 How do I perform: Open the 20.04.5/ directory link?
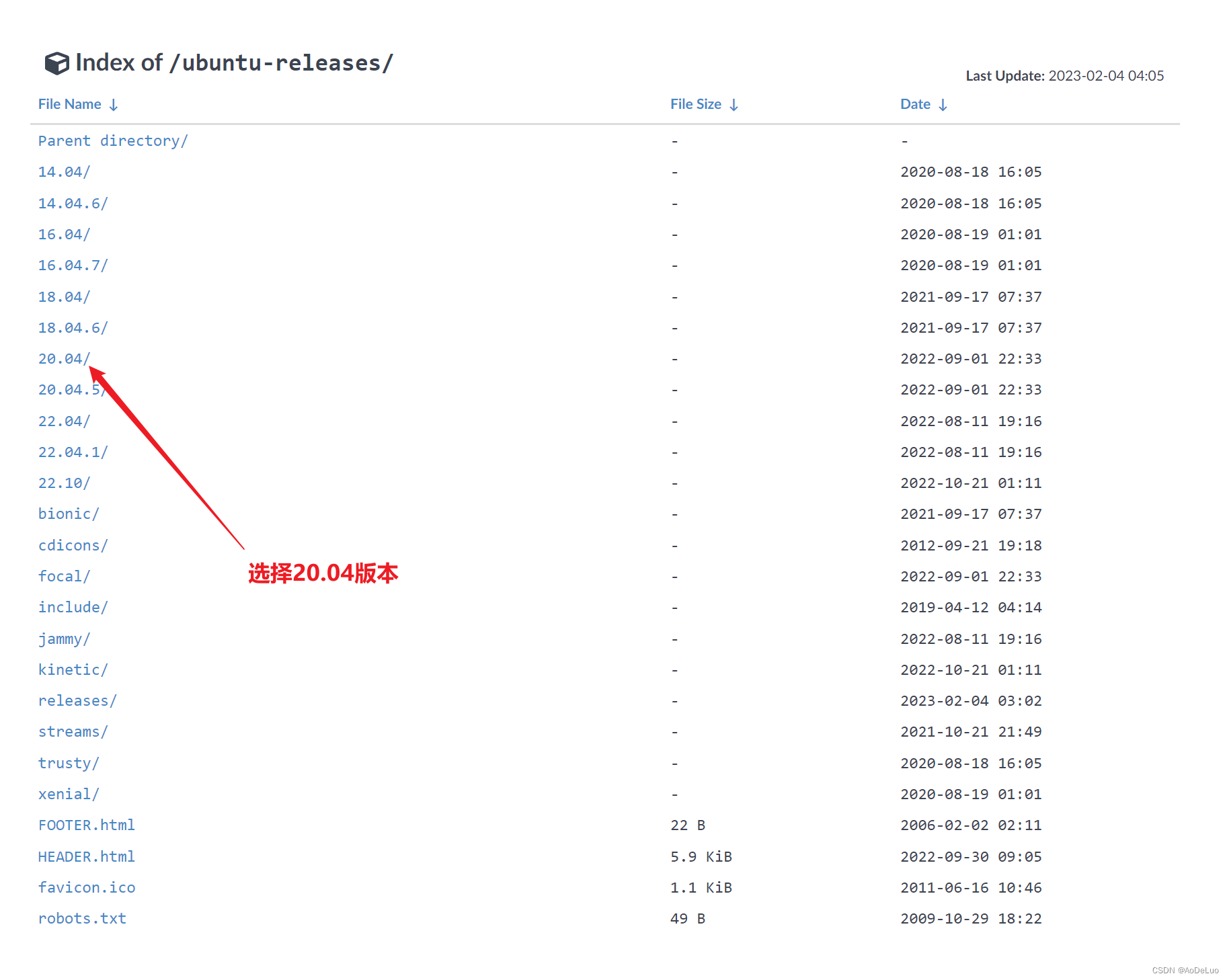point(73,390)
